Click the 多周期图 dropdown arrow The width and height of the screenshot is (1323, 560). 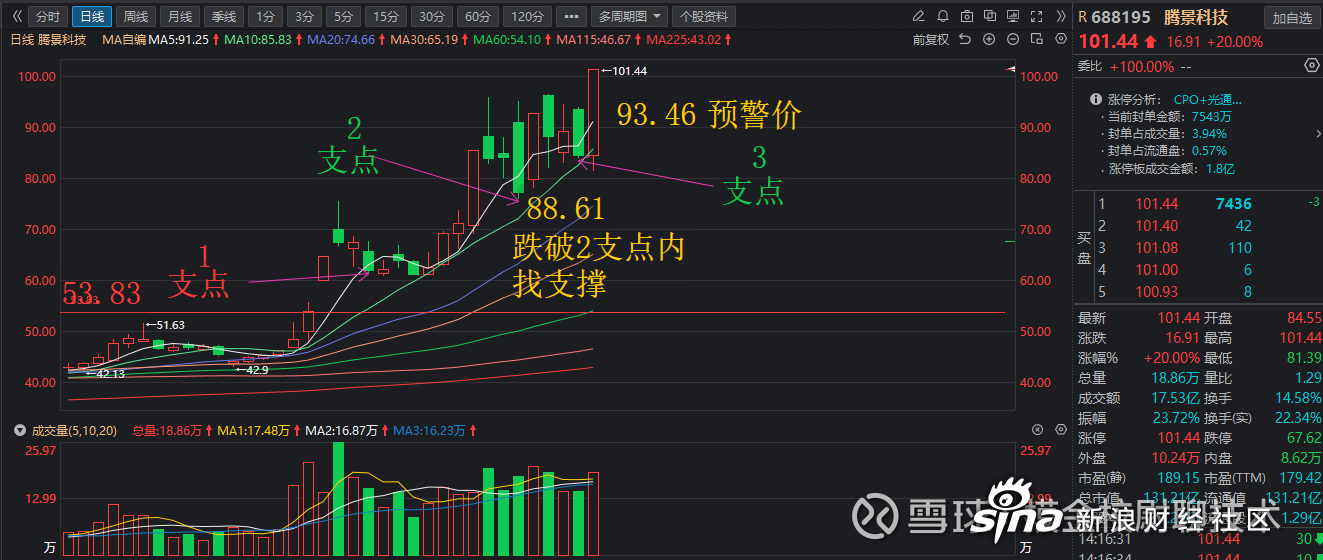tap(656, 17)
